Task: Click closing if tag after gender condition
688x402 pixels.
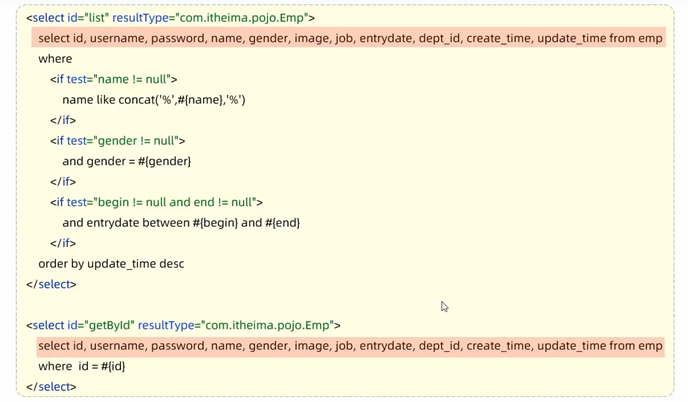Action: coord(63,182)
